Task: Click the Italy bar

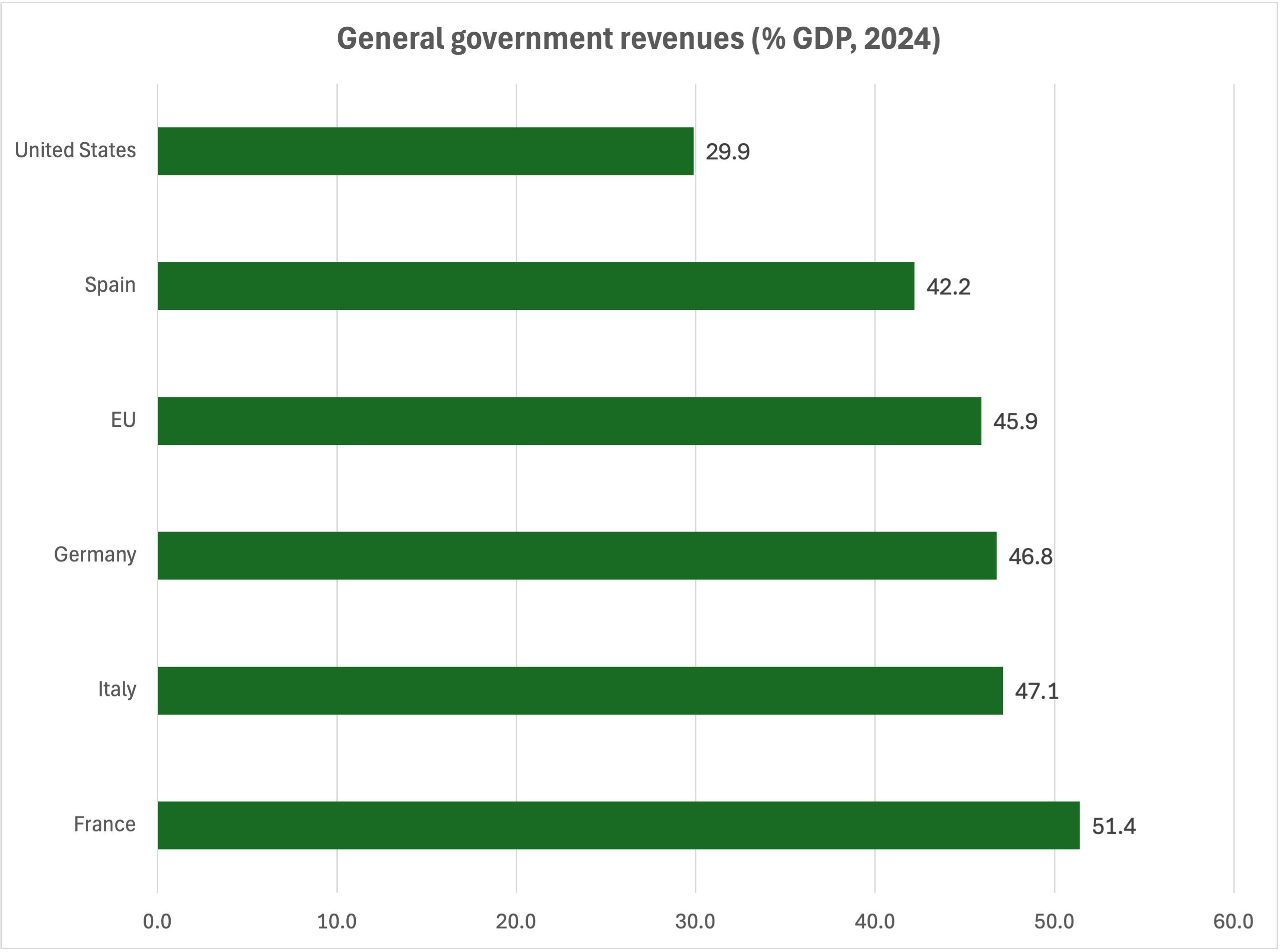Action: pyautogui.click(x=580, y=691)
